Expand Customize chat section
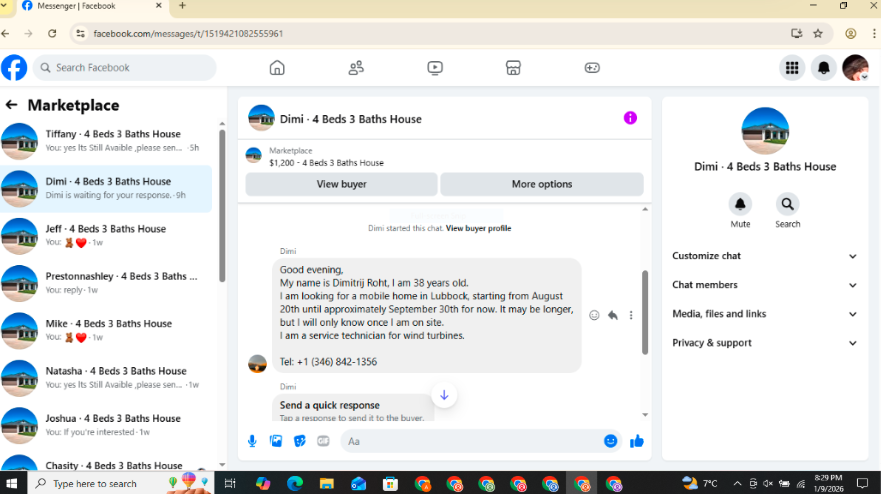 [765, 256]
